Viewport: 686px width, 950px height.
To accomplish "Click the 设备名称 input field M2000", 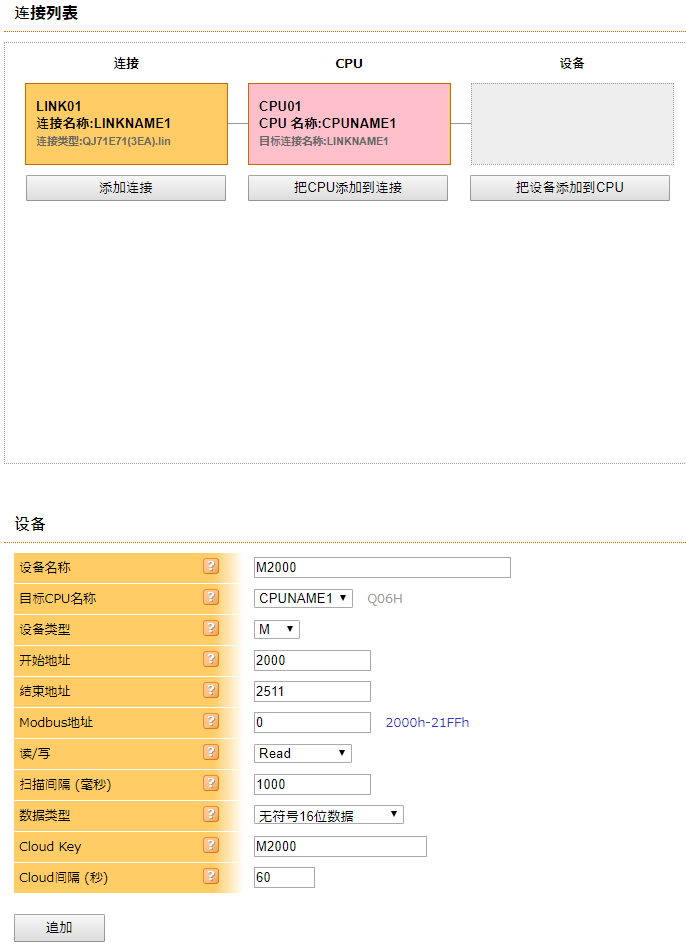I will pos(382,568).
